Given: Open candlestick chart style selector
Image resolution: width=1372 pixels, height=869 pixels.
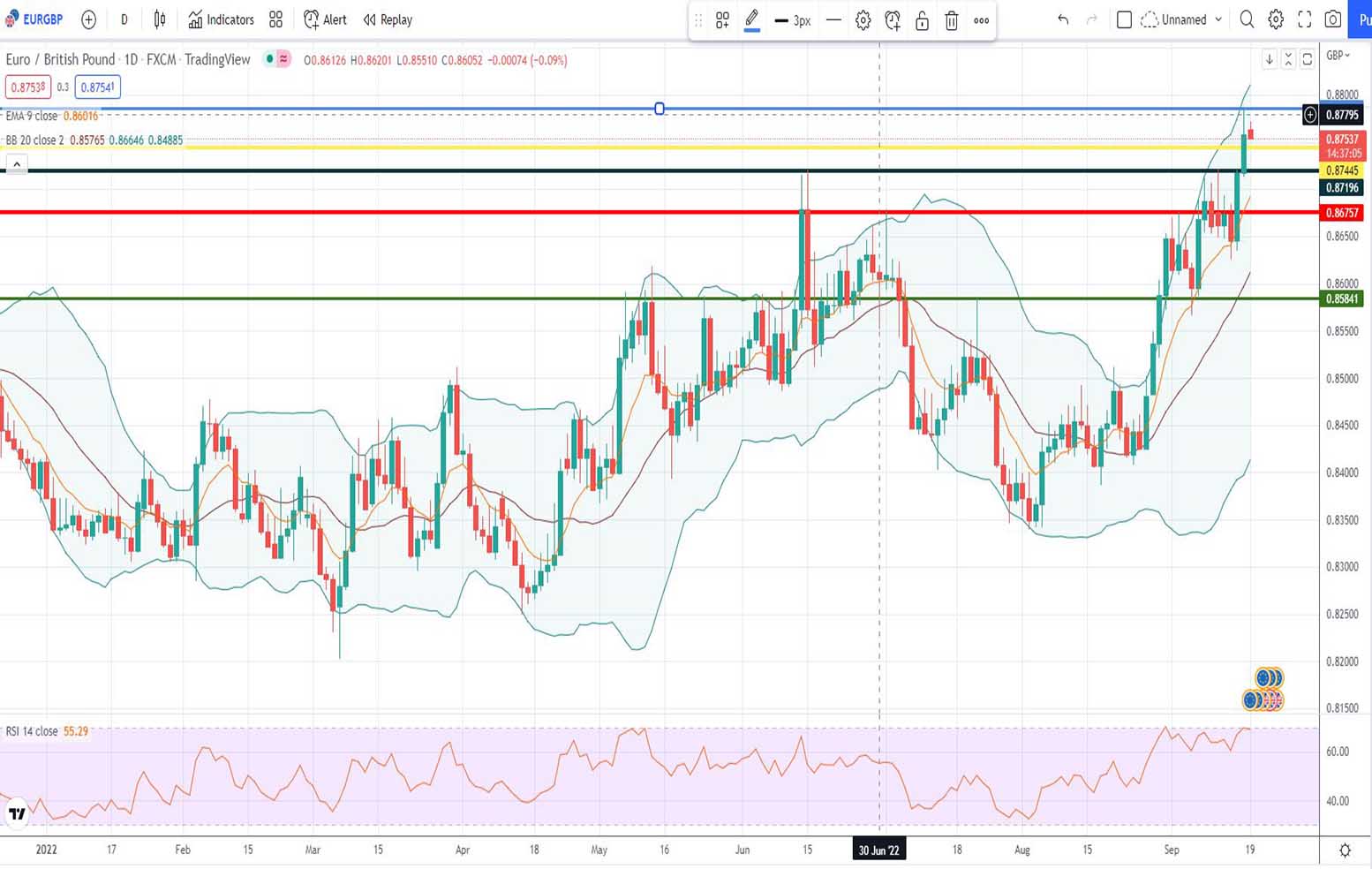Looking at the screenshot, I should click(x=160, y=19).
